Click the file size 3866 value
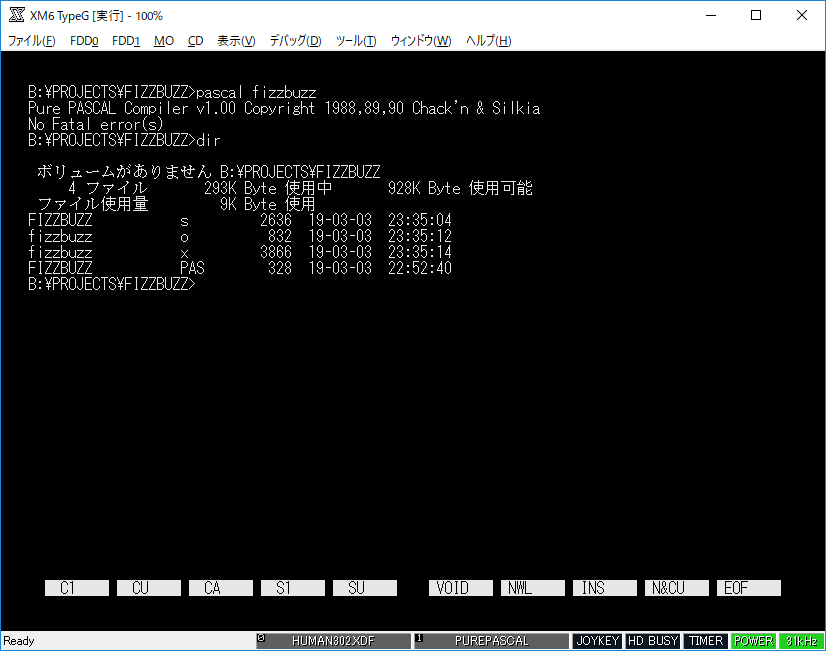Screen dimensions: 826x651 pos(276,252)
